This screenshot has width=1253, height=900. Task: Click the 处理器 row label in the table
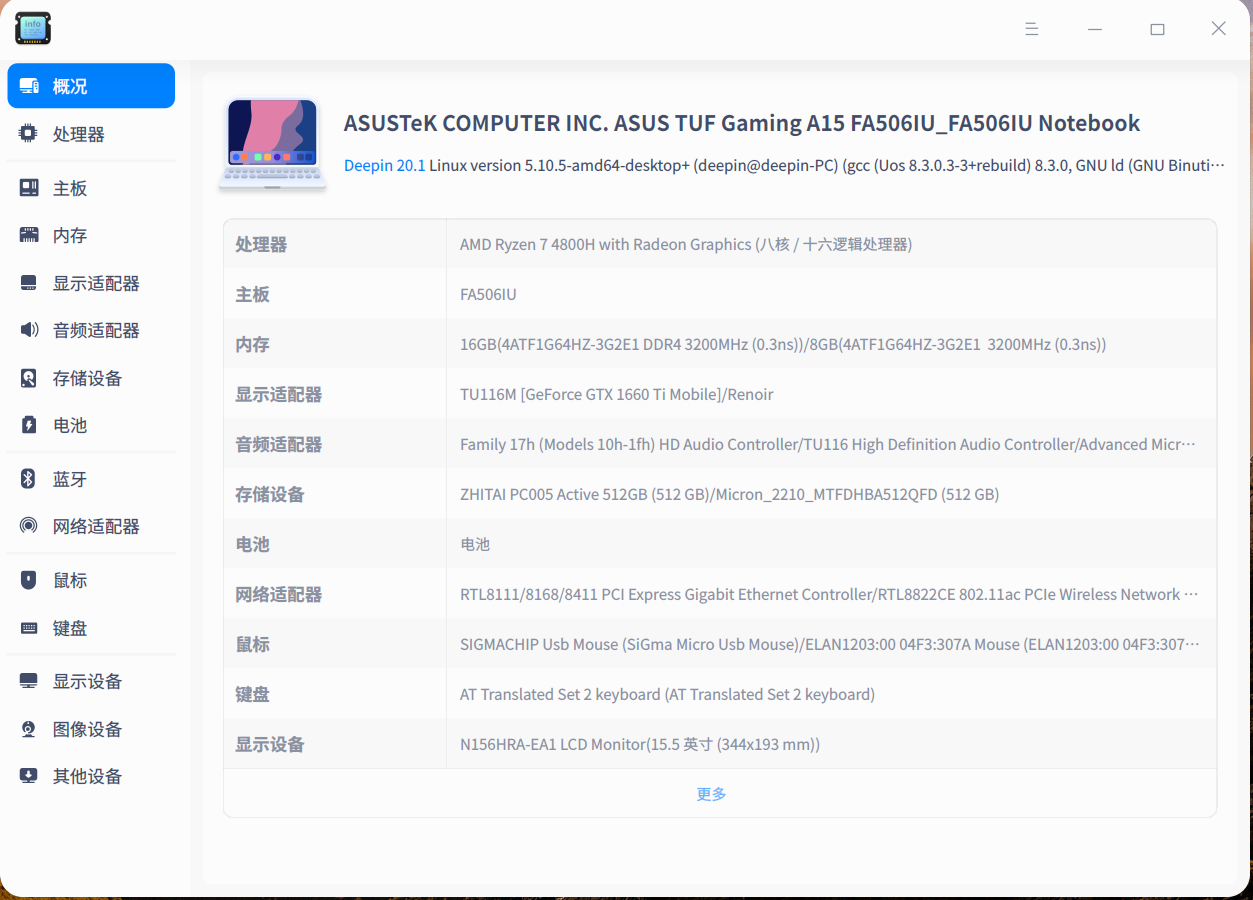(261, 244)
